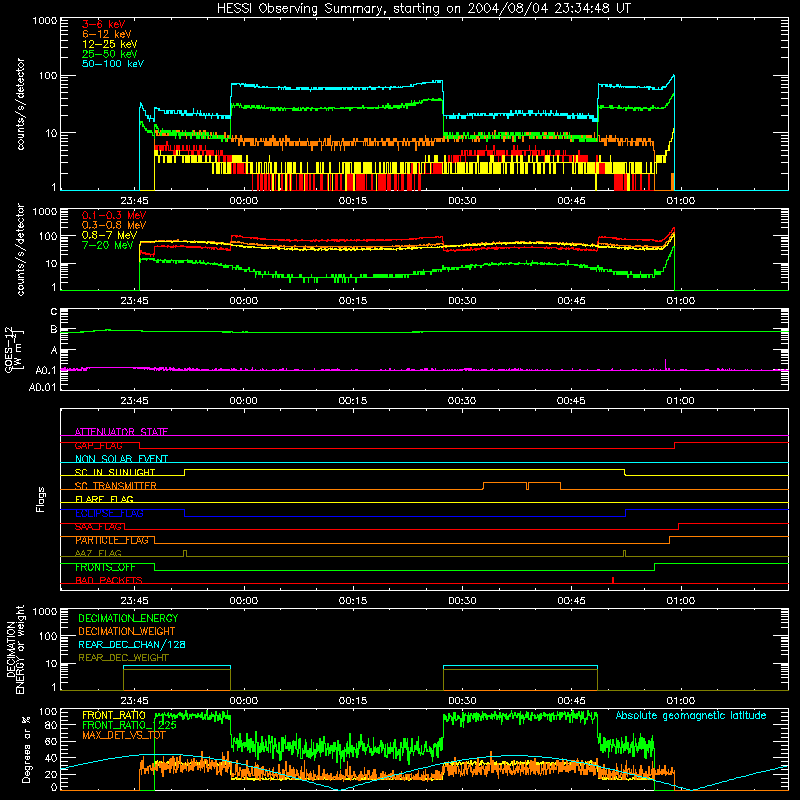Click the Degrees or % axis label
Screen dimensions: 800x800
(x=26, y=749)
